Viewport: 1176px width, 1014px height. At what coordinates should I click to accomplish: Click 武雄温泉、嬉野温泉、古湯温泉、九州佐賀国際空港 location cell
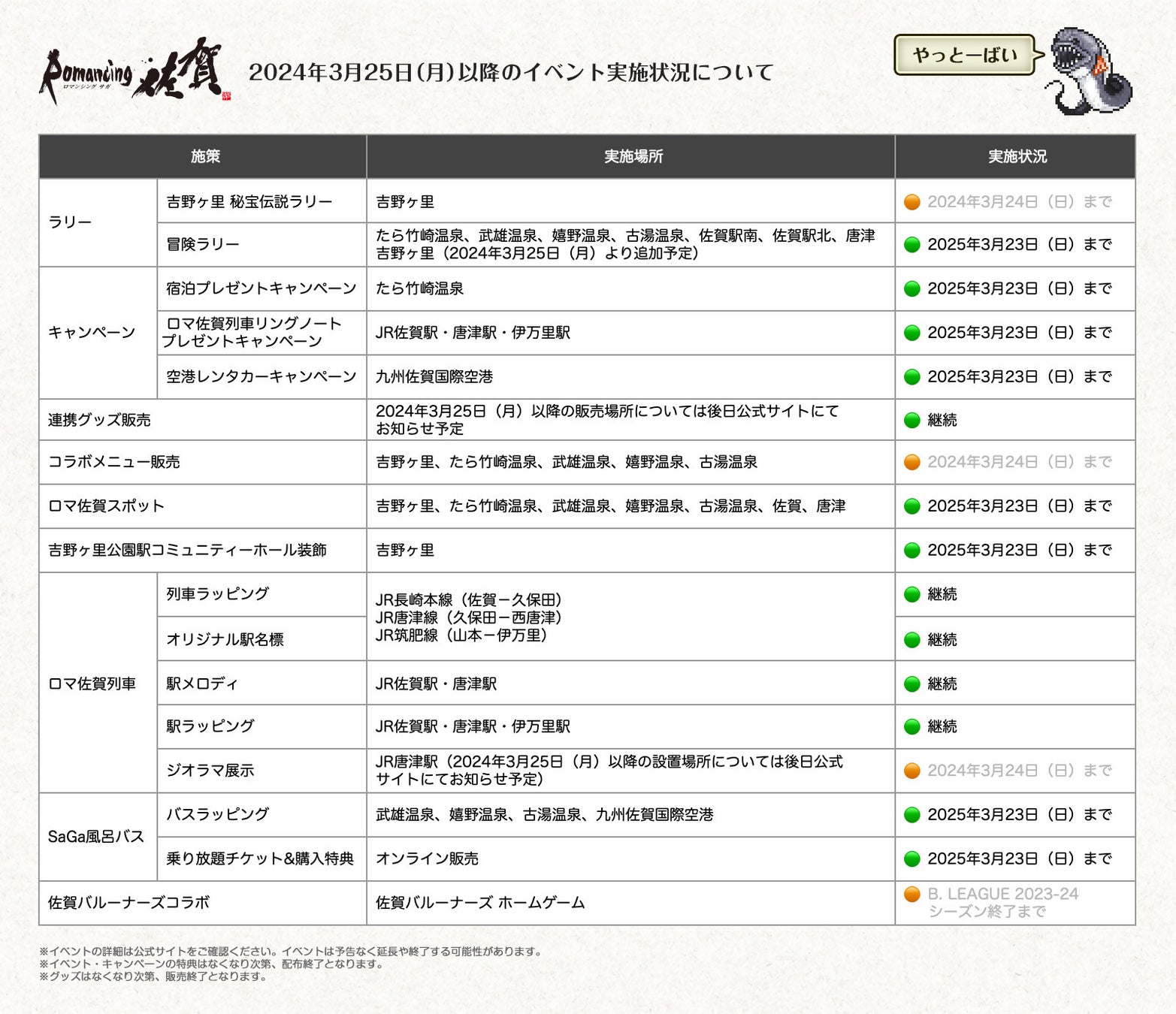(x=631, y=815)
